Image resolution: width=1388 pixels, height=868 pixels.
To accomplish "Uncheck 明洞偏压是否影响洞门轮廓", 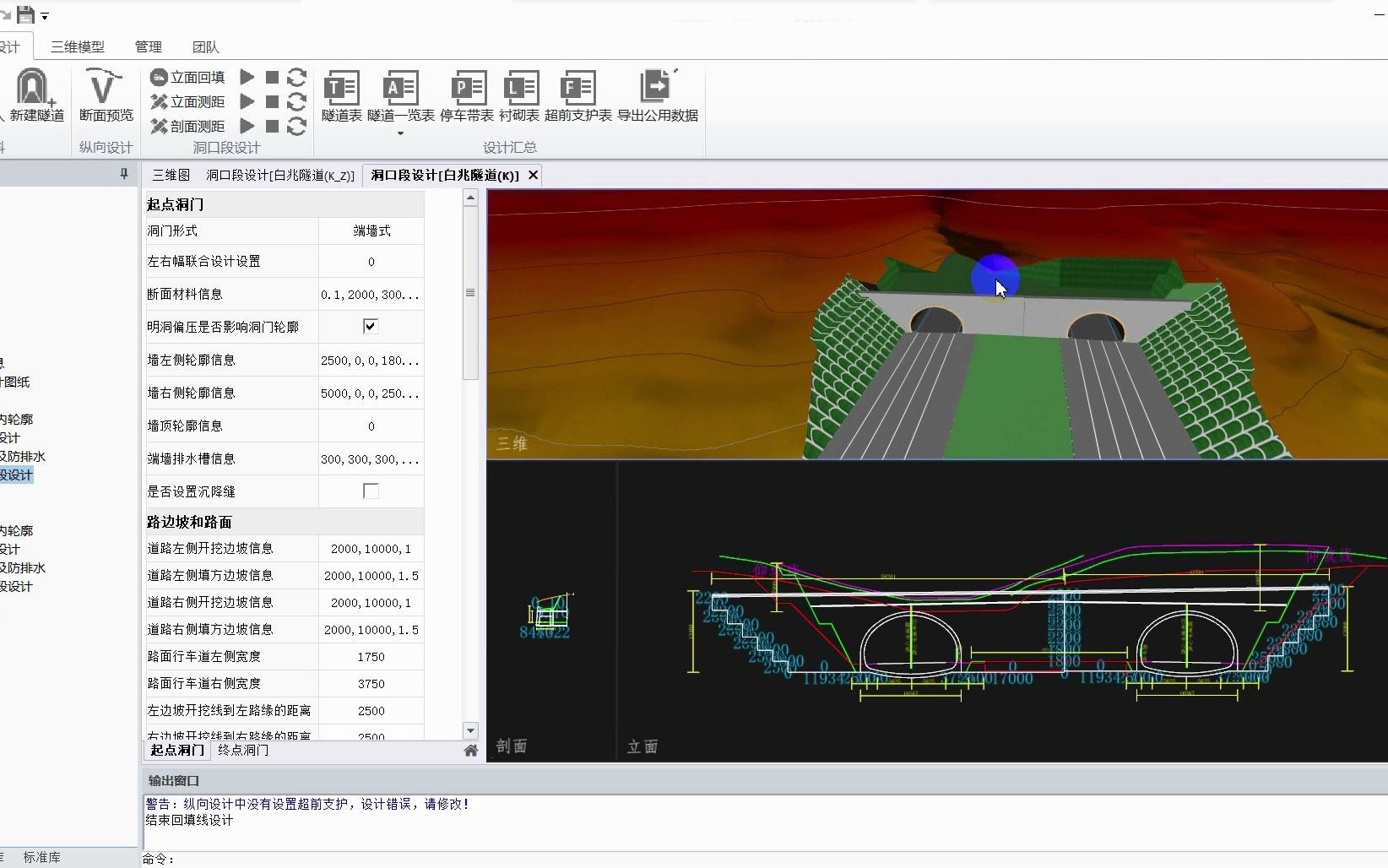I will pyautogui.click(x=370, y=326).
